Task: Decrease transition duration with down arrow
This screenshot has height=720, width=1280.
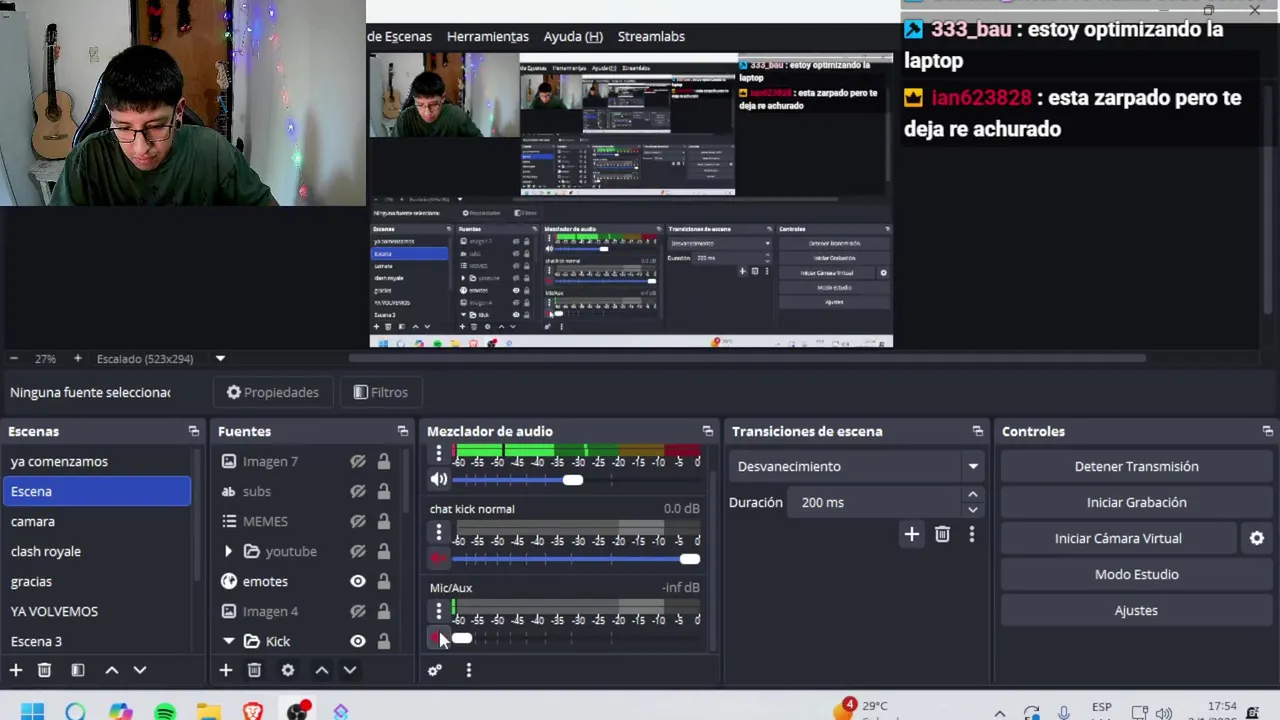Action: coord(972,510)
